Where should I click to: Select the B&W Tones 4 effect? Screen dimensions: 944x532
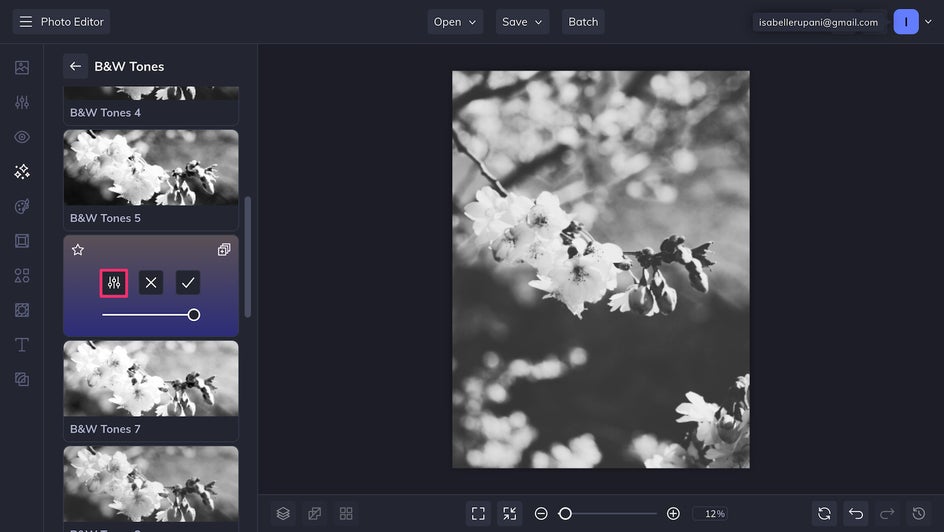(x=151, y=106)
